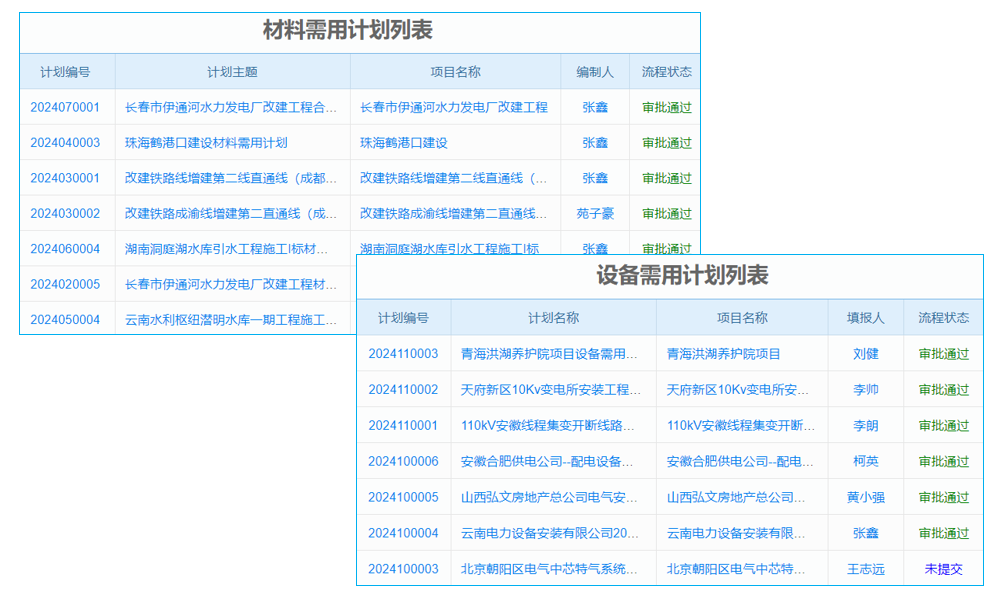Click 审批通过 status for plan 2024040003
1000x600 pixels.
click(664, 142)
